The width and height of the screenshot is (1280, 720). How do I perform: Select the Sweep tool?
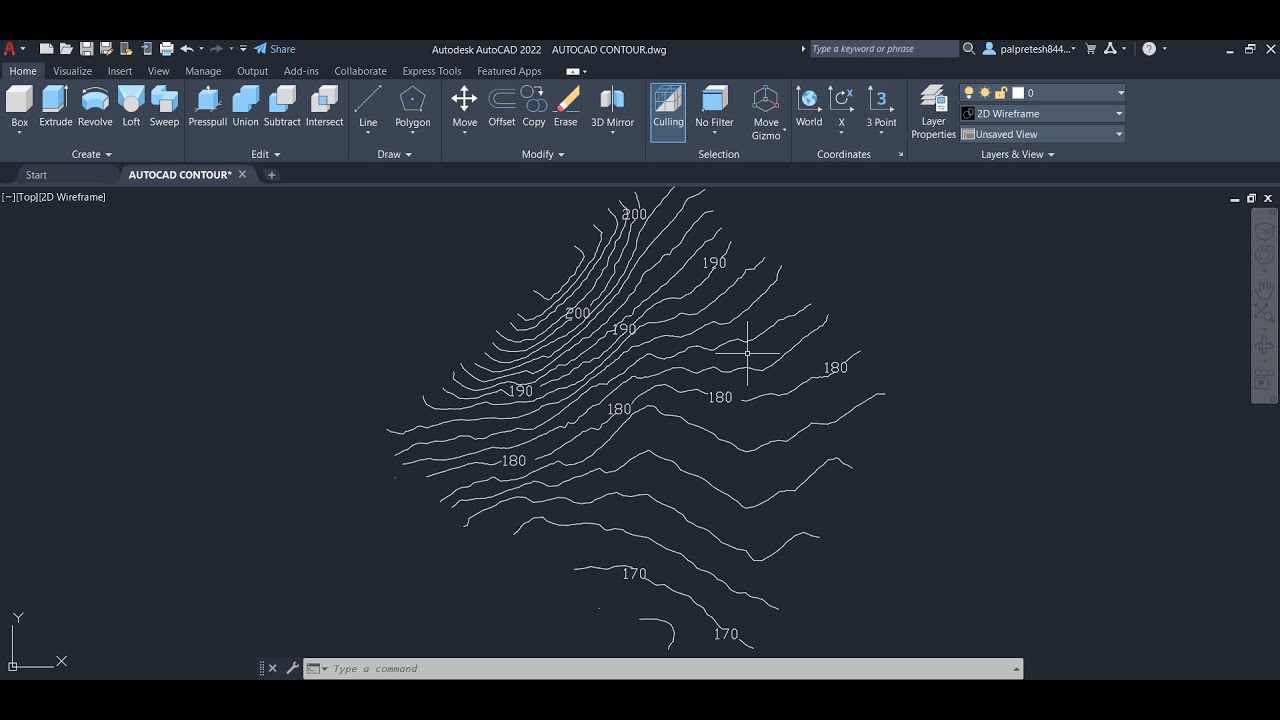tap(164, 108)
